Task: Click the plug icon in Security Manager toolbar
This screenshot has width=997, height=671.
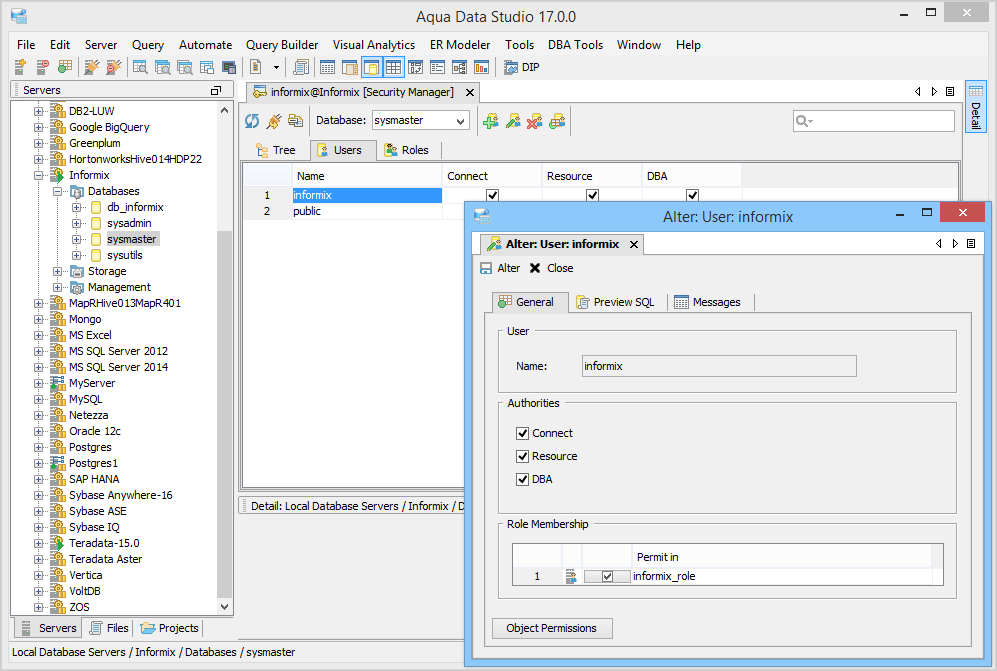Action: tap(274, 121)
